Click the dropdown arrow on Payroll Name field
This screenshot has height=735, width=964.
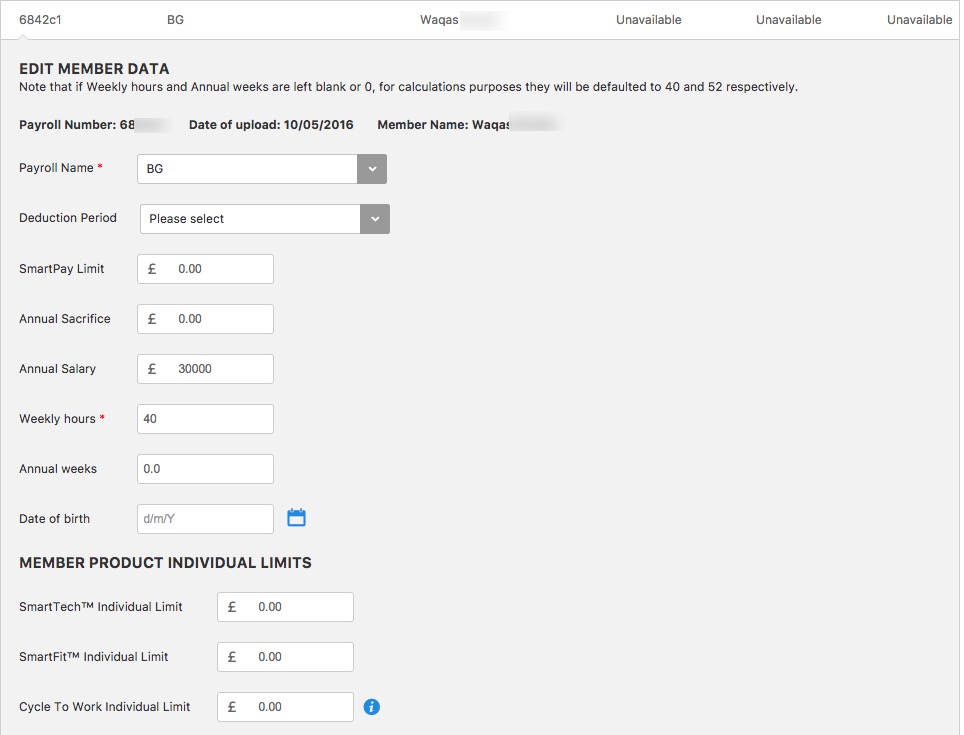pos(371,168)
